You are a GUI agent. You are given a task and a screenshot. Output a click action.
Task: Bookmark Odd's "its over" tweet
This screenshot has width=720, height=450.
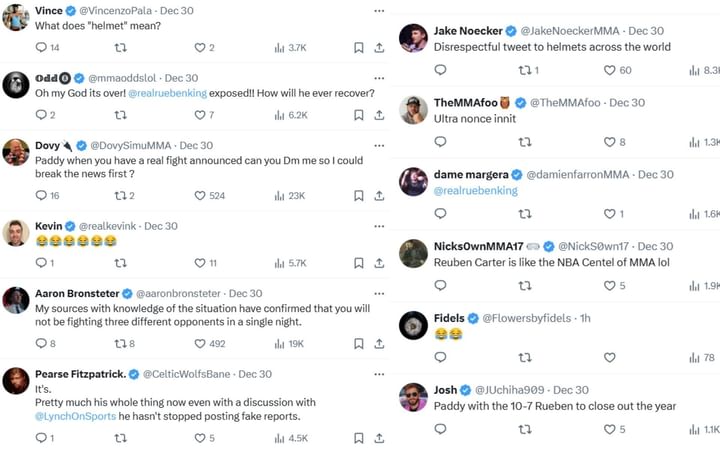pyautogui.click(x=358, y=115)
